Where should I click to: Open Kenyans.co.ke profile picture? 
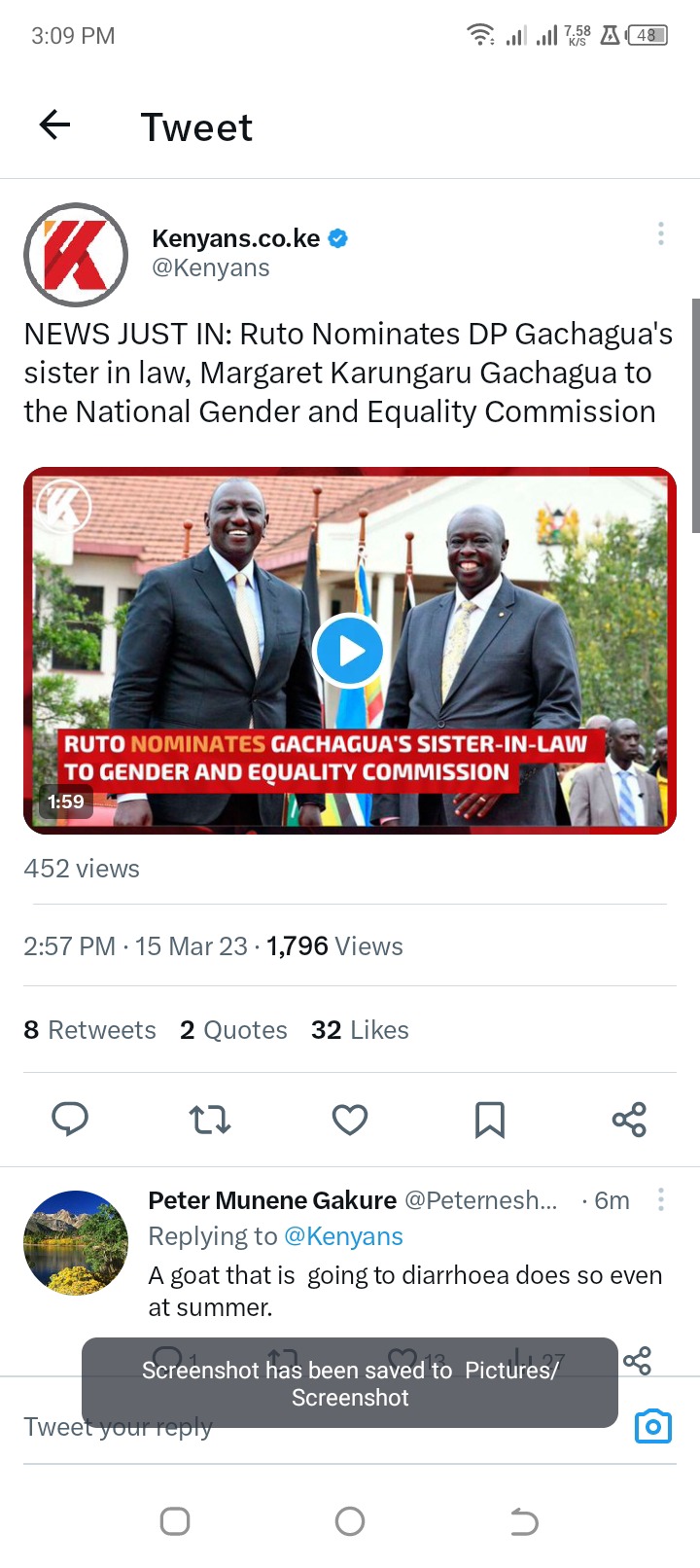tap(76, 255)
